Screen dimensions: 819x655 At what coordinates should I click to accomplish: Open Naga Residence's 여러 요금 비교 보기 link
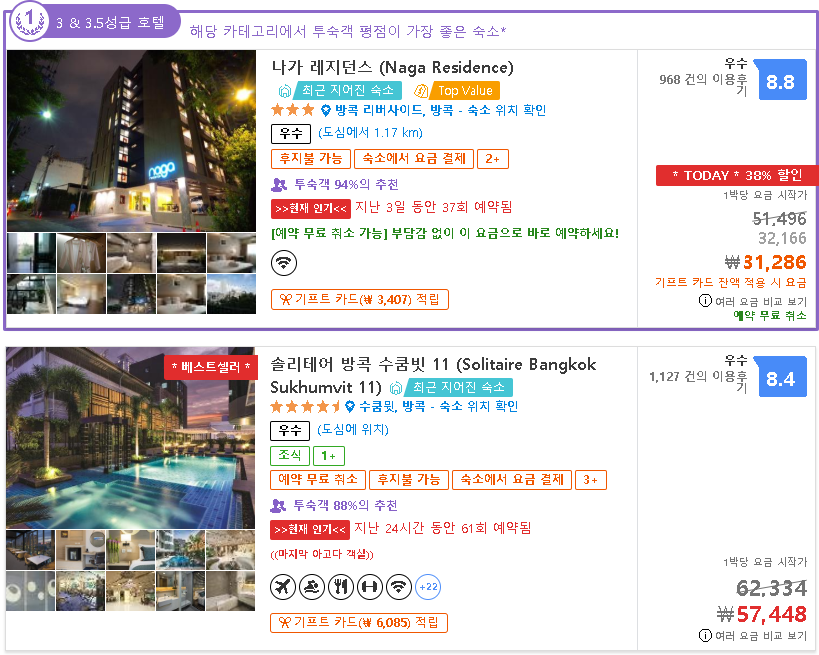coord(760,301)
